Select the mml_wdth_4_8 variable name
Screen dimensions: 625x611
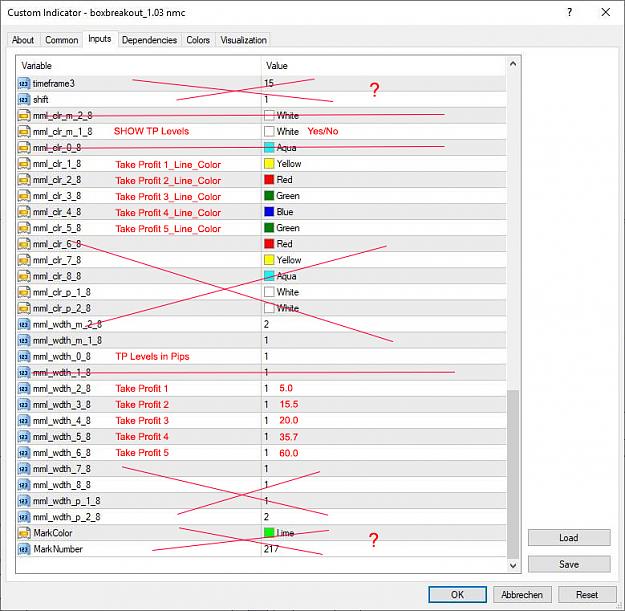62,421
